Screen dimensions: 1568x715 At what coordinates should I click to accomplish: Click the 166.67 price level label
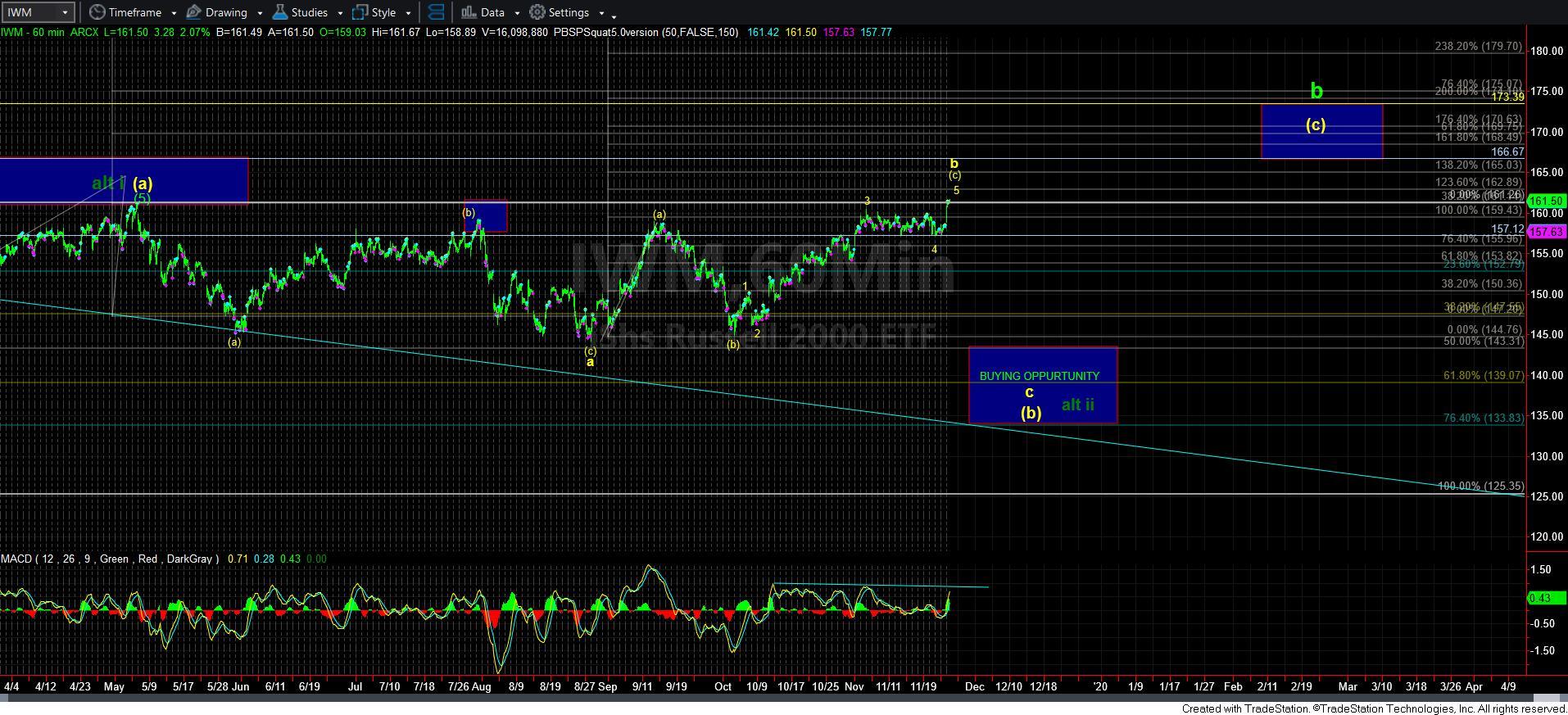(1507, 152)
